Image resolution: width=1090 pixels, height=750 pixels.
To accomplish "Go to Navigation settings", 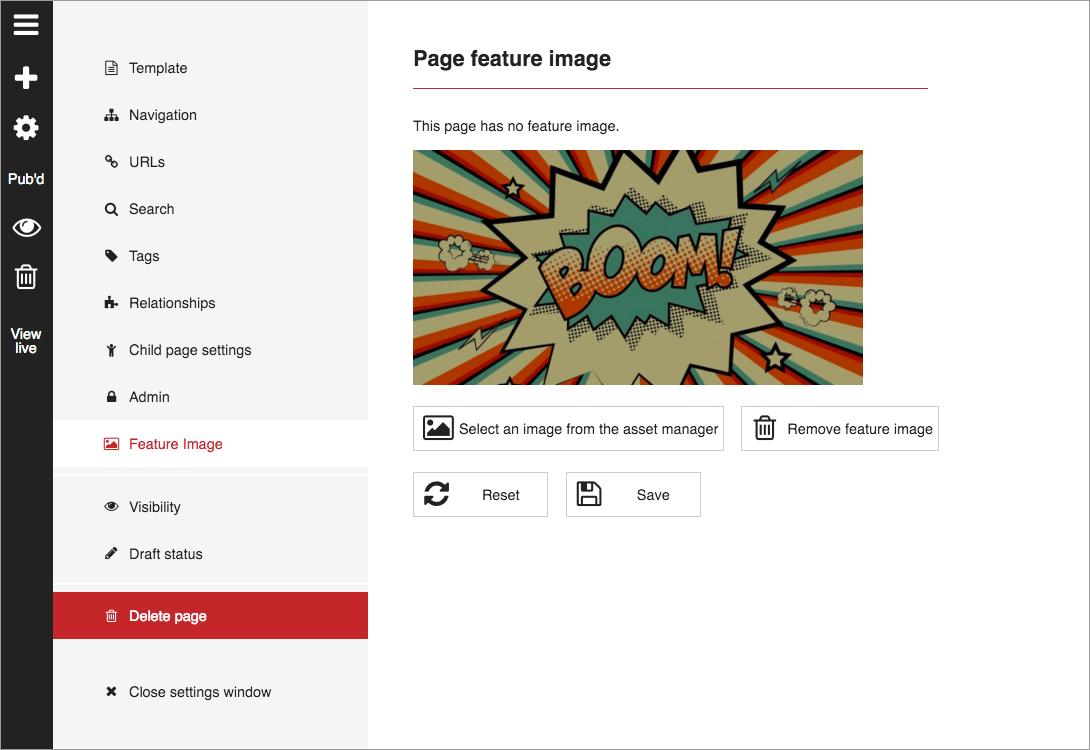I will coord(162,115).
